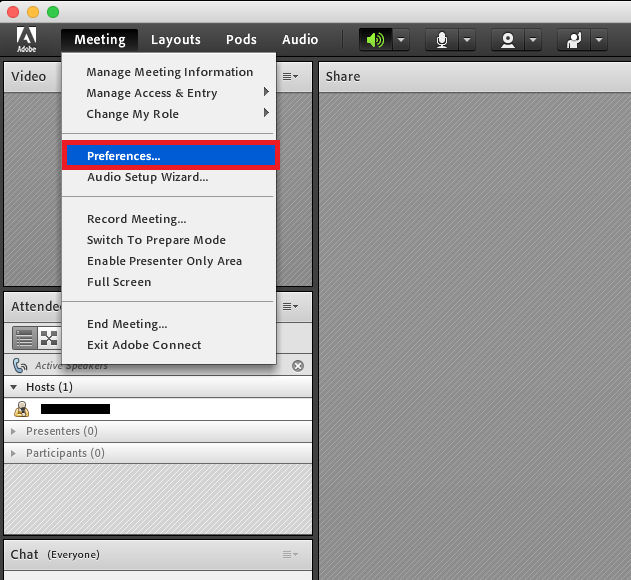
Task: Launch Audio Setup Wizard...
Action: pos(169,177)
